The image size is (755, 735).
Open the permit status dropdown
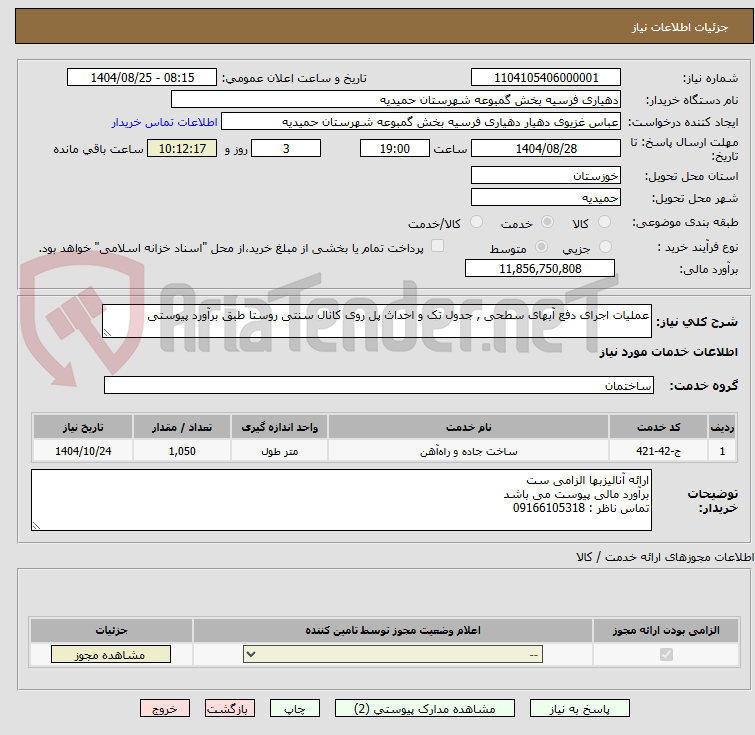coord(393,655)
